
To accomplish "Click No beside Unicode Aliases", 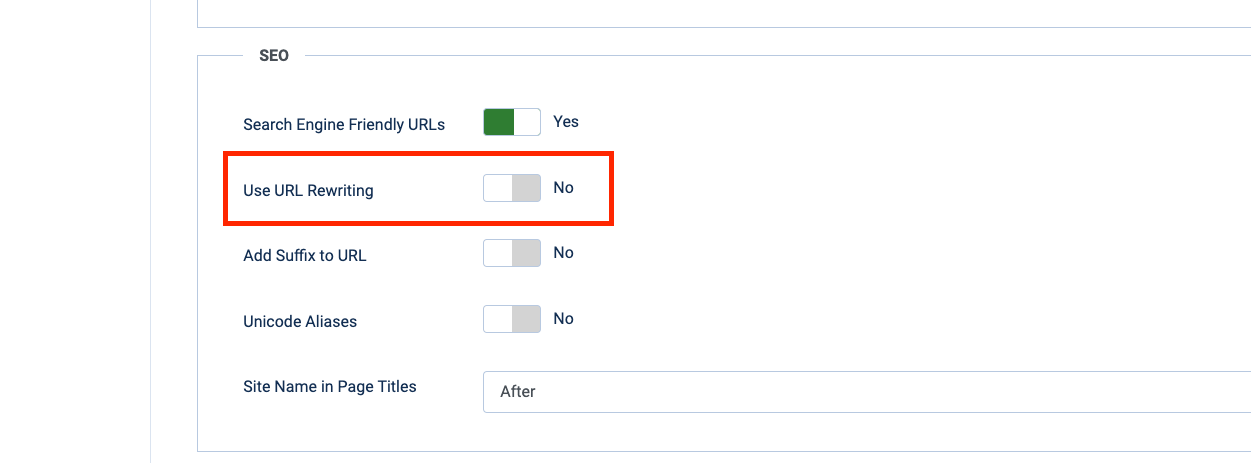I will [564, 319].
